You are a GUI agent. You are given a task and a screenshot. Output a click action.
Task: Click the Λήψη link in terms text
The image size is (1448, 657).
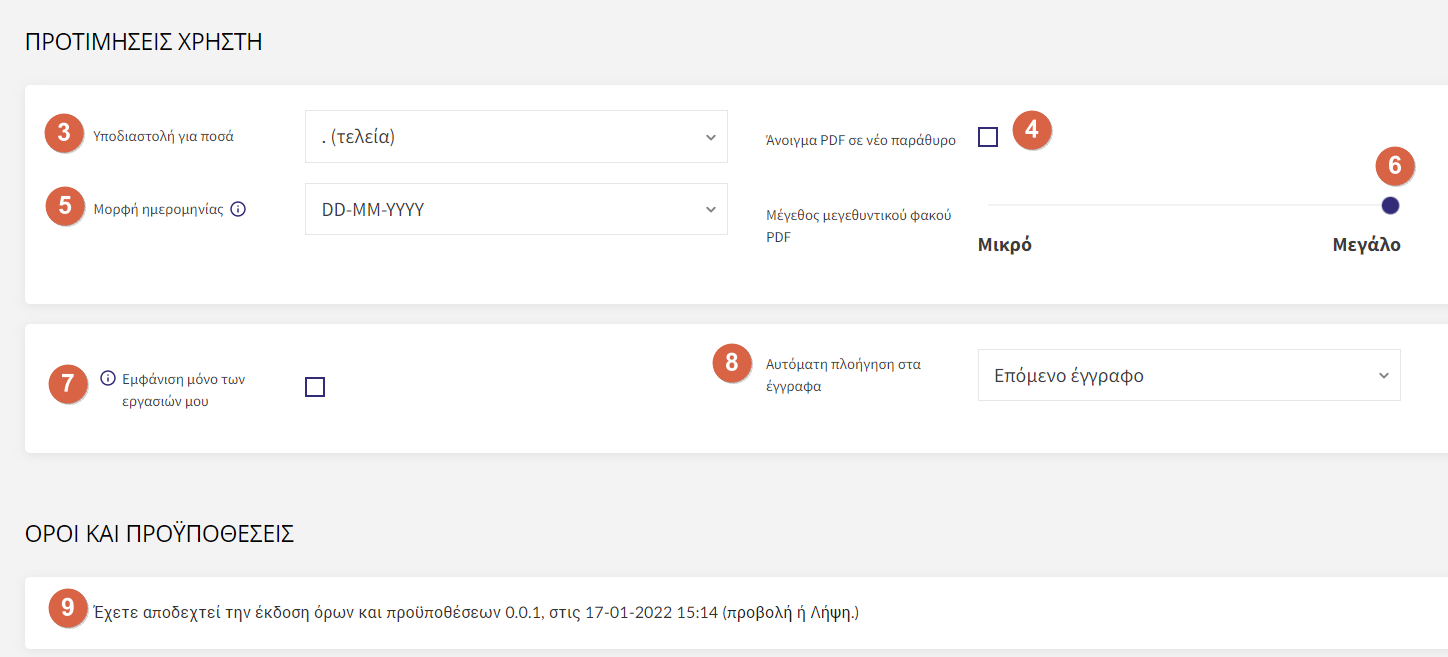click(832, 612)
